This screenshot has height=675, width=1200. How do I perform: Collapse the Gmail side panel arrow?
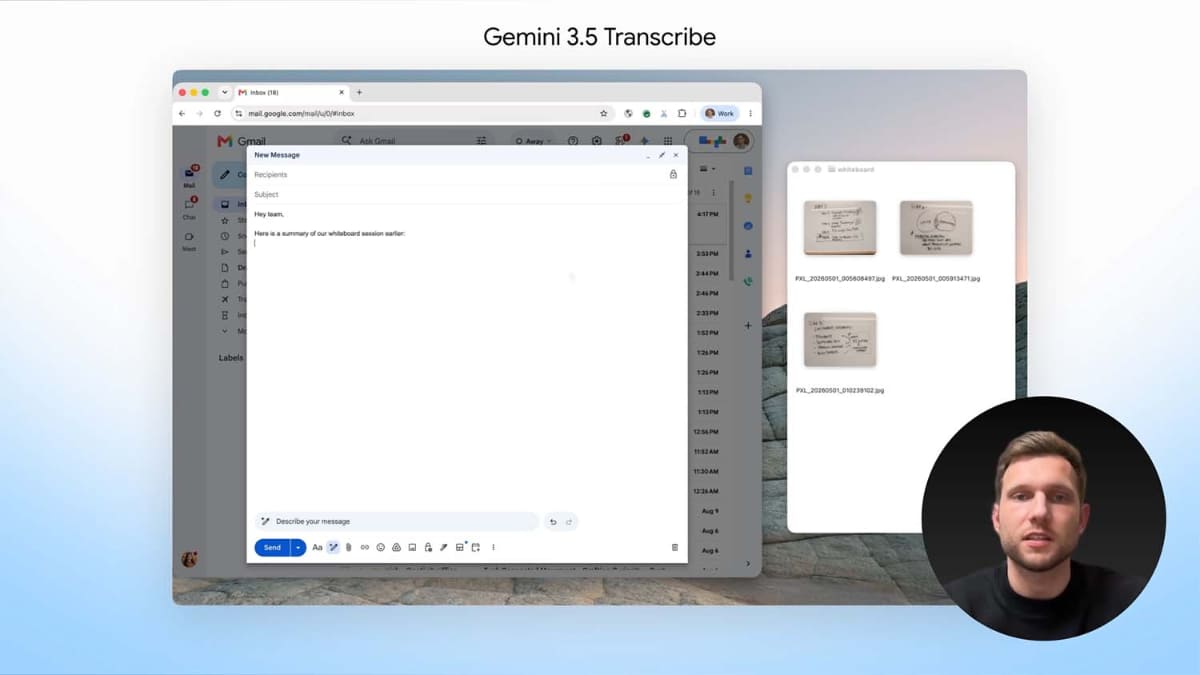coord(748,564)
